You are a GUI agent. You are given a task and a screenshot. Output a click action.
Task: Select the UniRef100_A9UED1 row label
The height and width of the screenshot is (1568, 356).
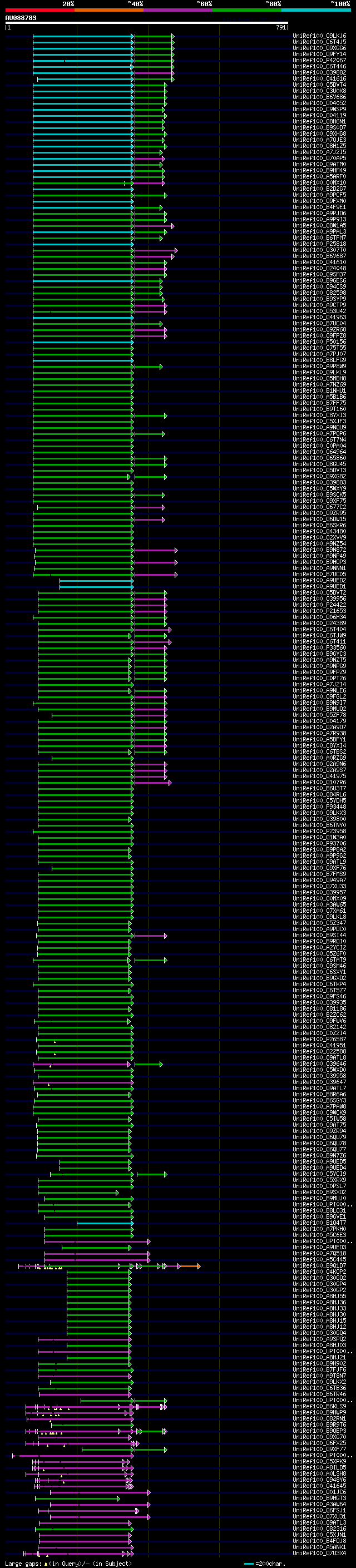pos(319,587)
